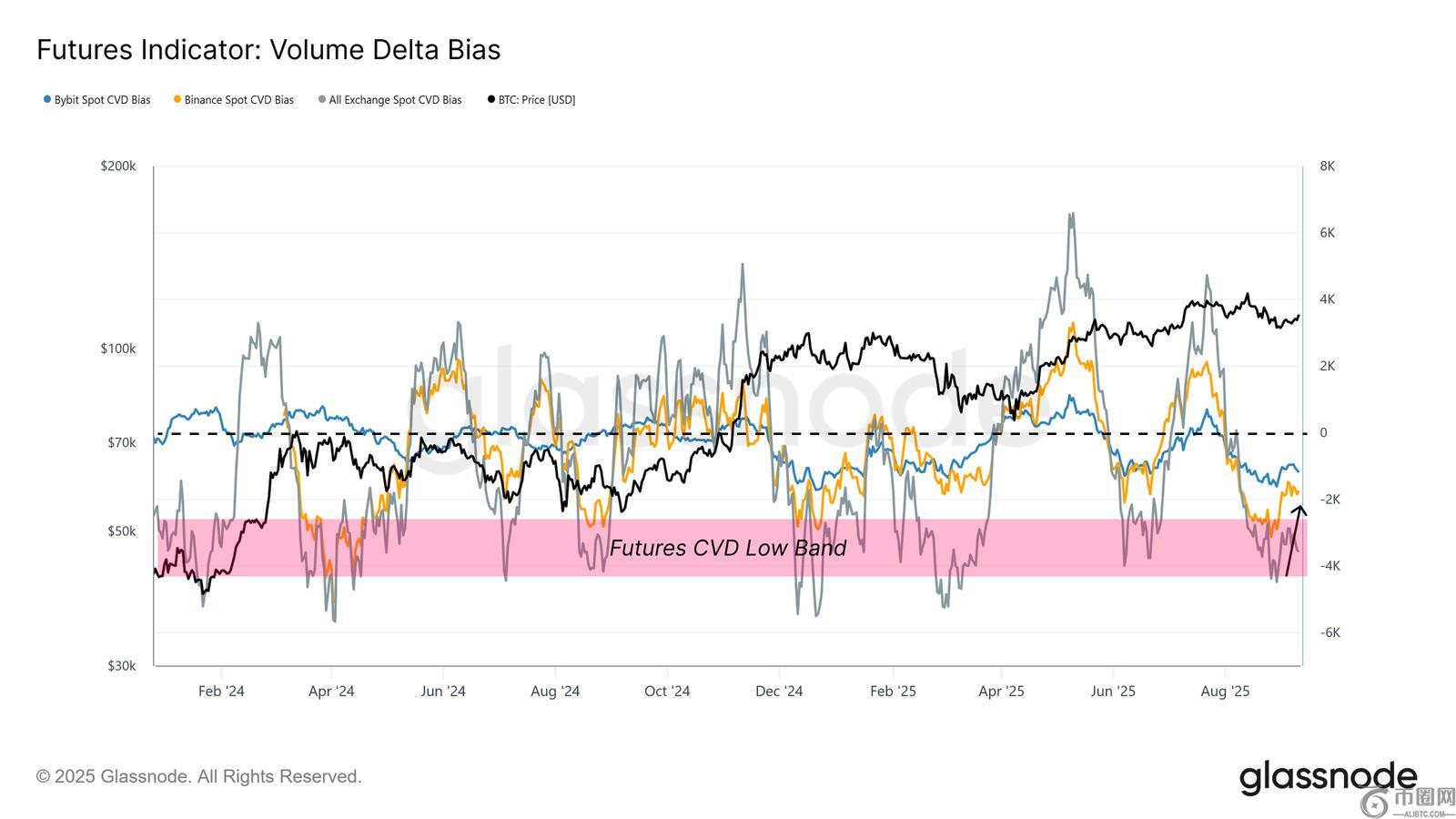Toggle the Bybit Spot CVD Bias legend label

tap(102, 100)
